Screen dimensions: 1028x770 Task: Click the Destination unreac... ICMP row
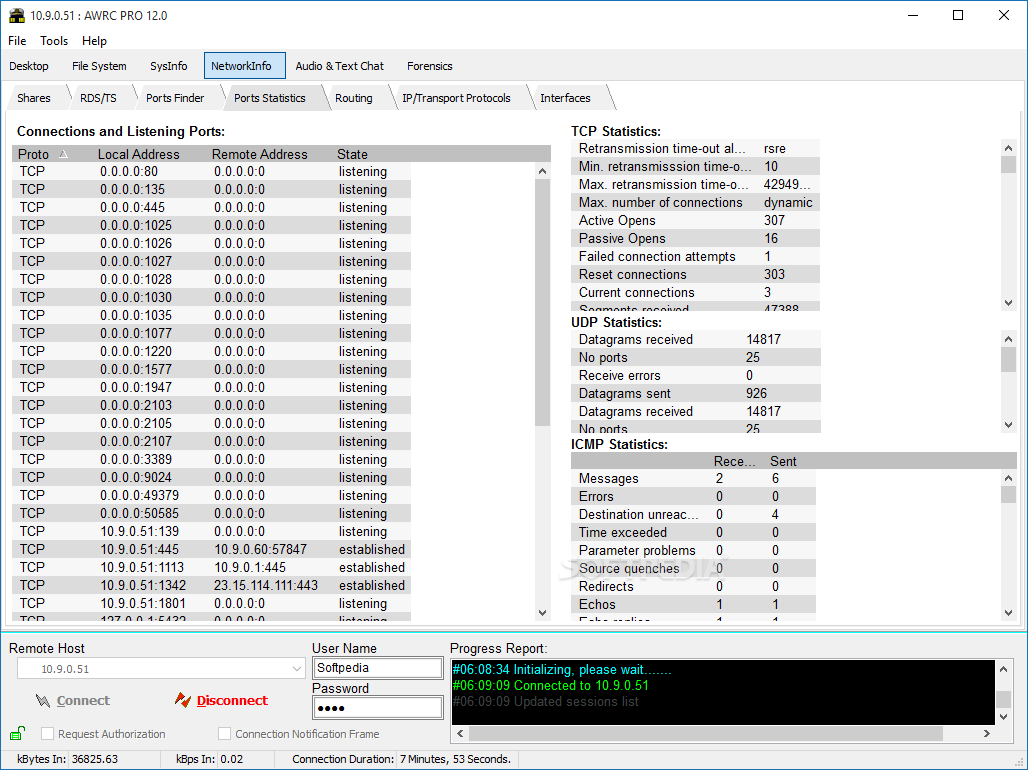point(694,514)
